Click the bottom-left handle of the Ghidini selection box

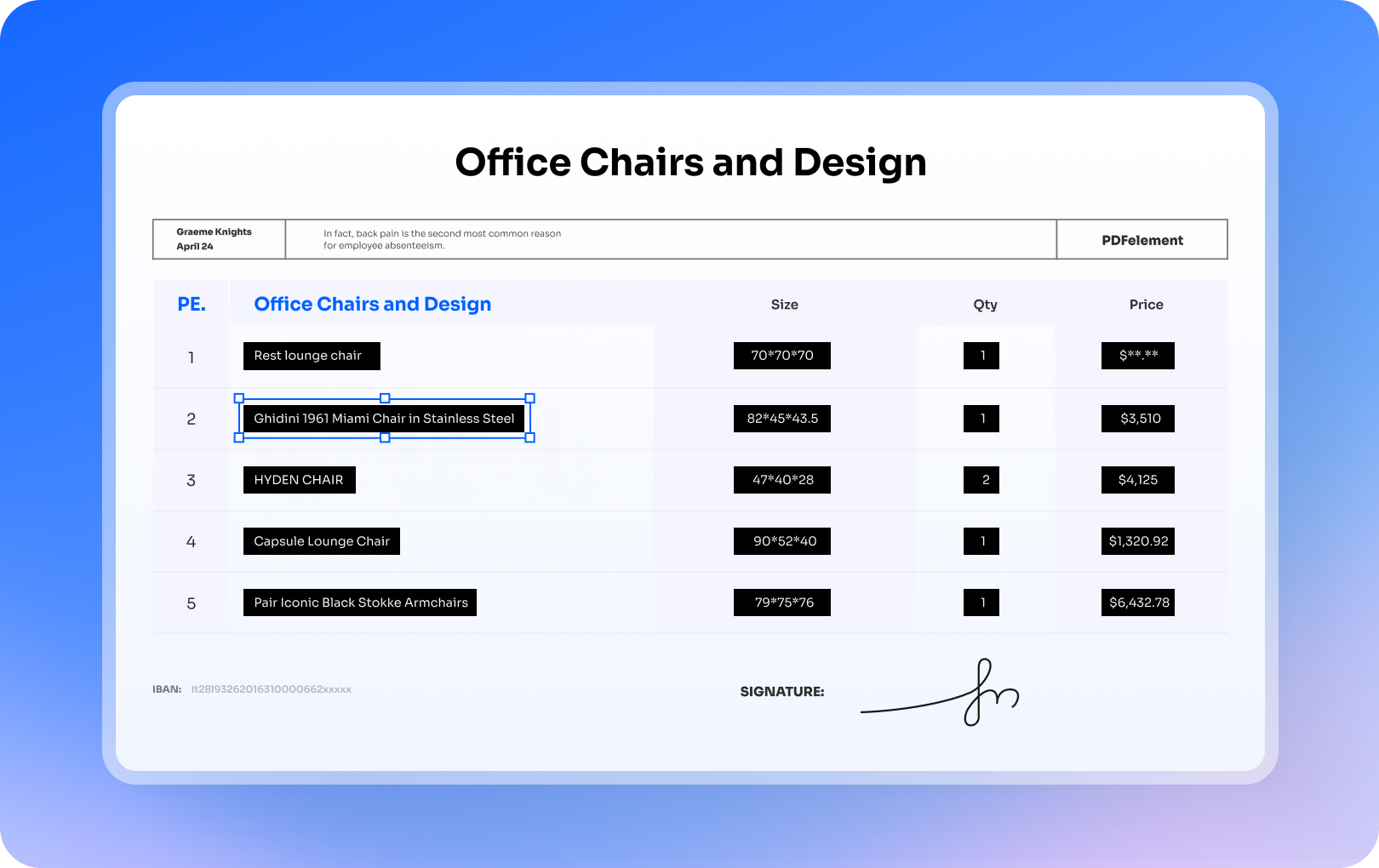(x=239, y=437)
